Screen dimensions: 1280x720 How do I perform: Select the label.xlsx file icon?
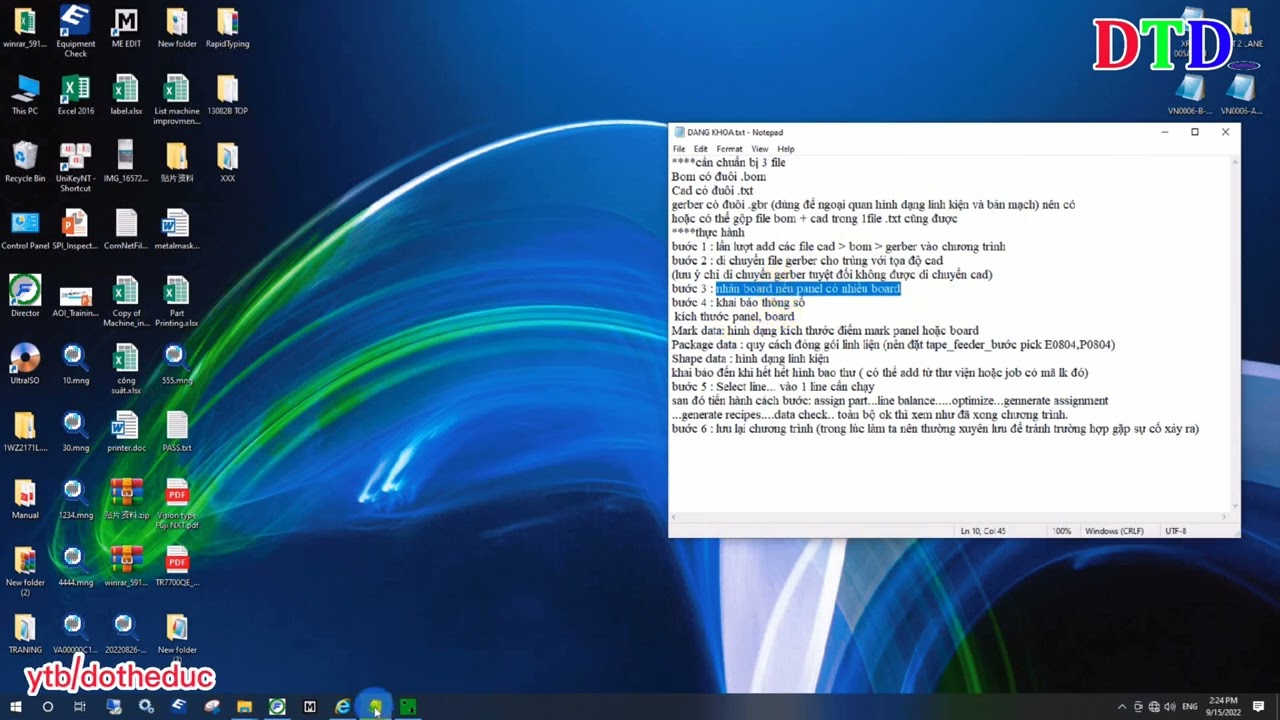pos(126,95)
